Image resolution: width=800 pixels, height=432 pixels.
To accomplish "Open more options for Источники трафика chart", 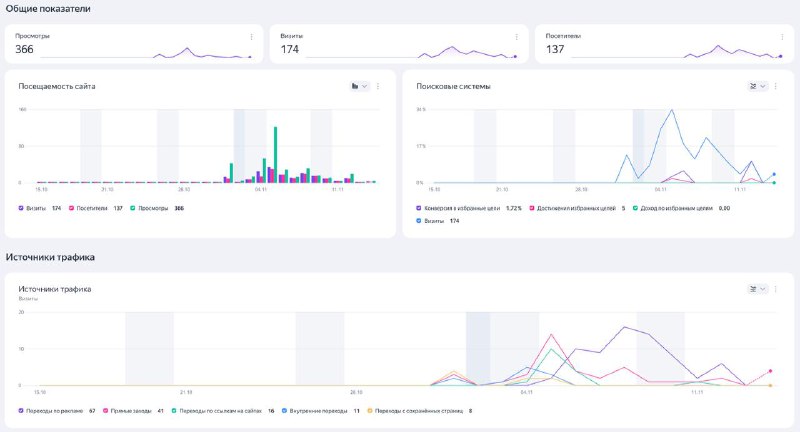I will (776, 289).
